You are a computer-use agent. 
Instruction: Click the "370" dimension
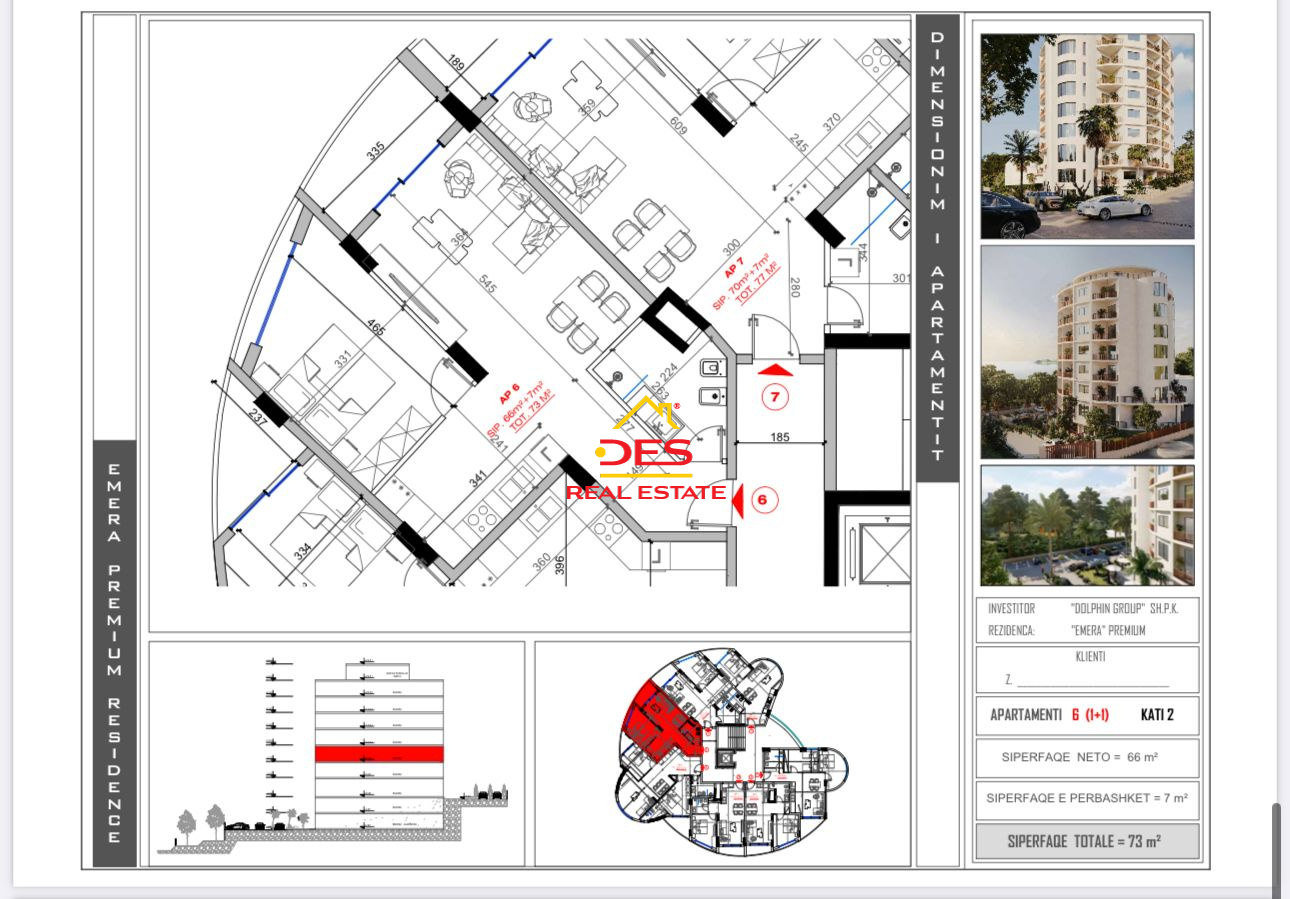point(832,122)
